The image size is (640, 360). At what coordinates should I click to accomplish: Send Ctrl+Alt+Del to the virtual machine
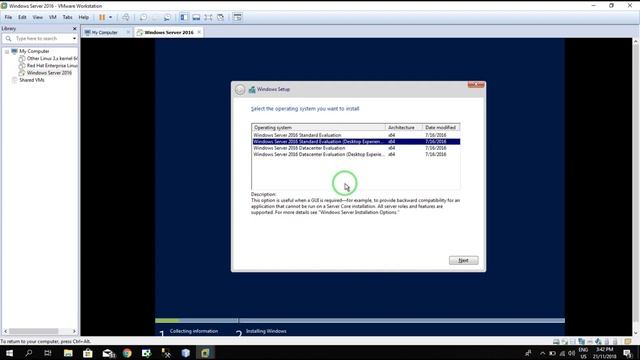pyautogui.click(x=126, y=17)
